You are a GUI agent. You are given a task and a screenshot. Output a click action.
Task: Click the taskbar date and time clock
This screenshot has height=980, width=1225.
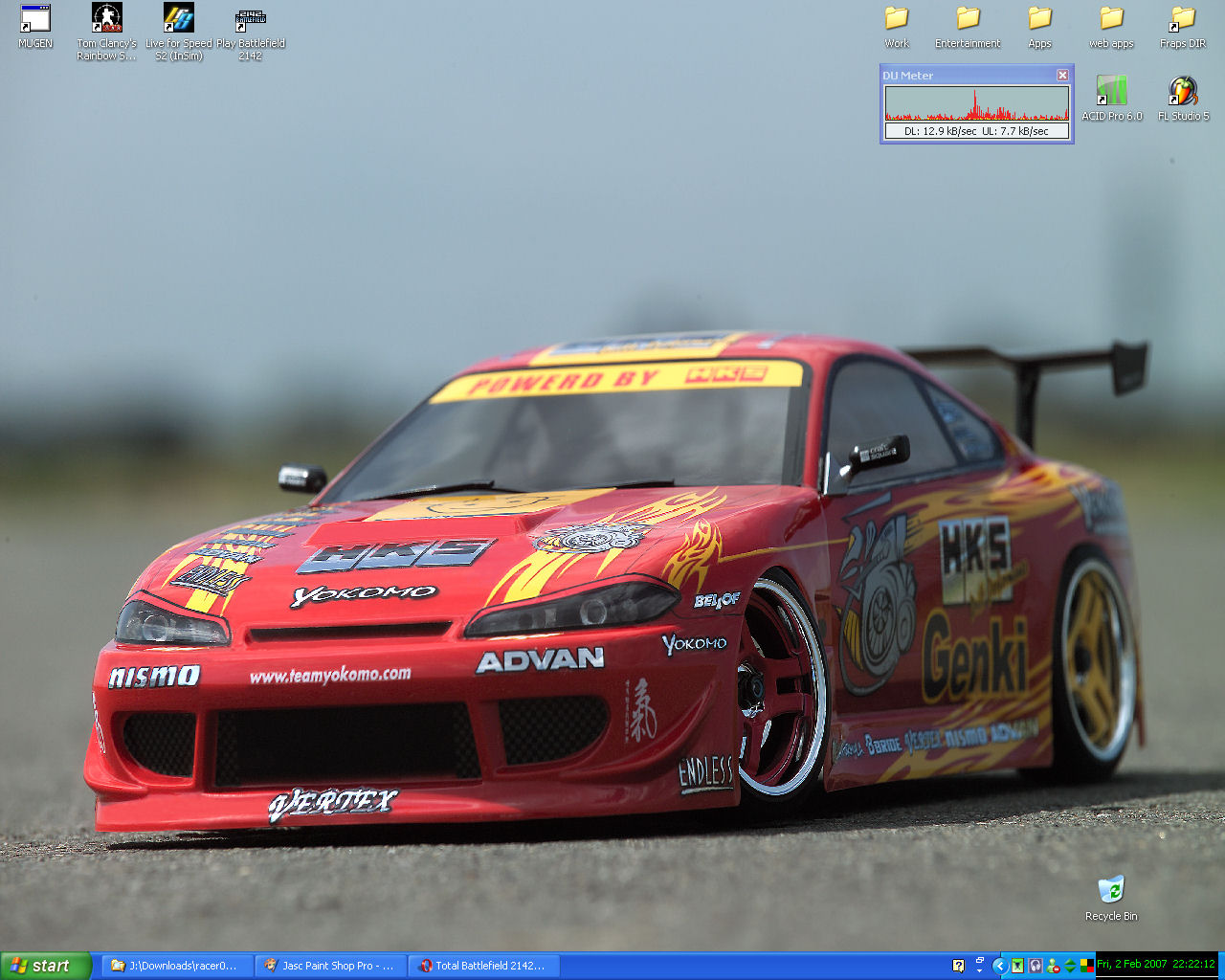click(1156, 965)
